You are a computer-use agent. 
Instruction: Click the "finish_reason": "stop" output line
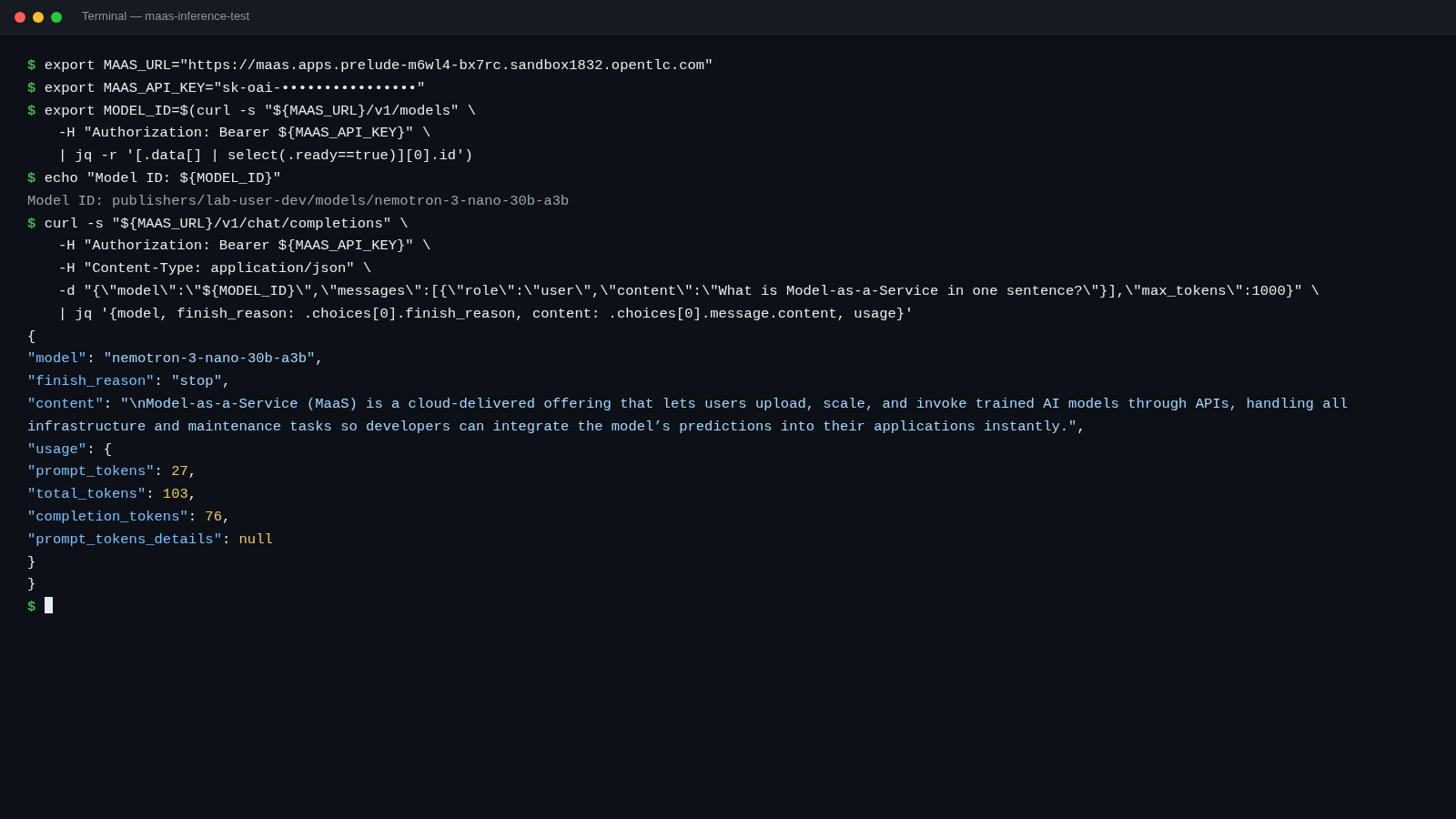(129, 381)
